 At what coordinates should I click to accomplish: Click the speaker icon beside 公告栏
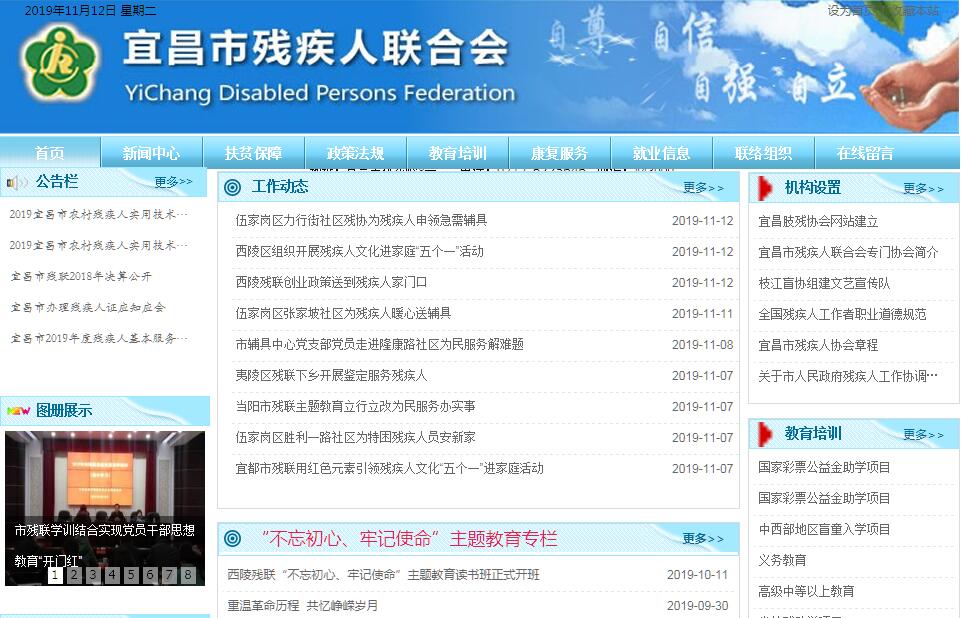coord(17,182)
